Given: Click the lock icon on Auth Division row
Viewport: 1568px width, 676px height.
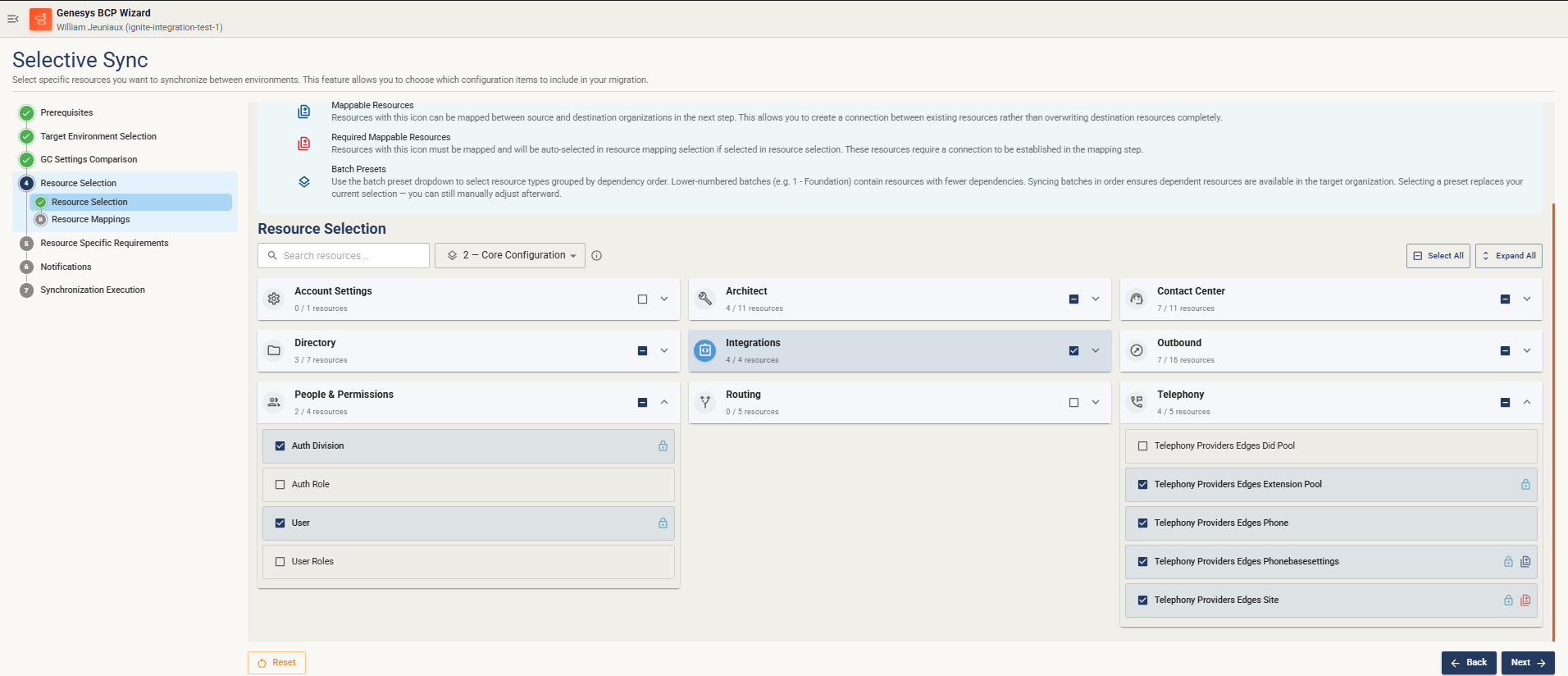Looking at the screenshot, I should 663,446.
